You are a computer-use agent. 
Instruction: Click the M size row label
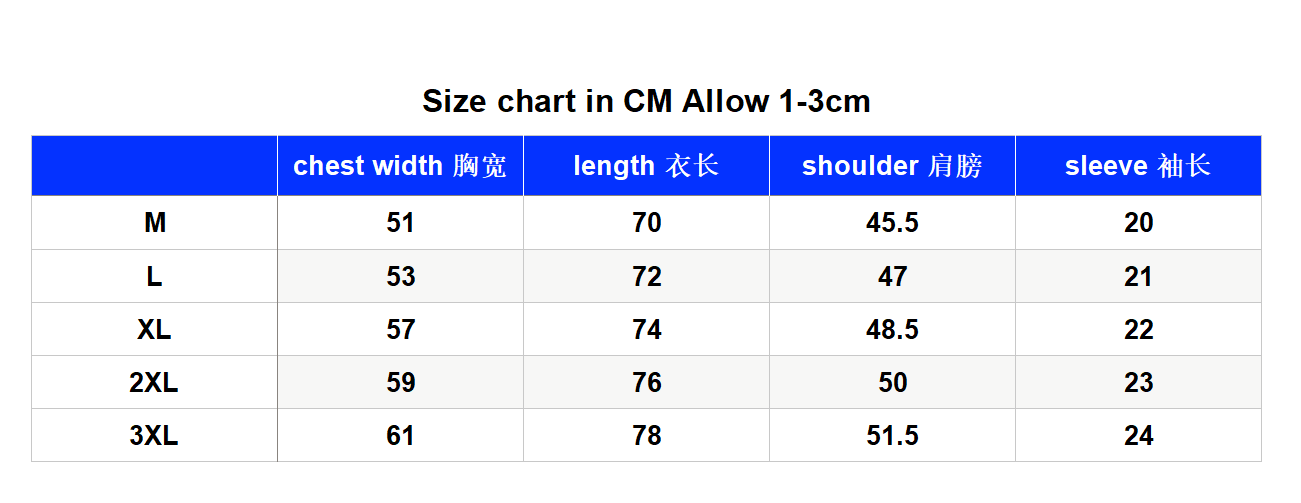point(155,223)
